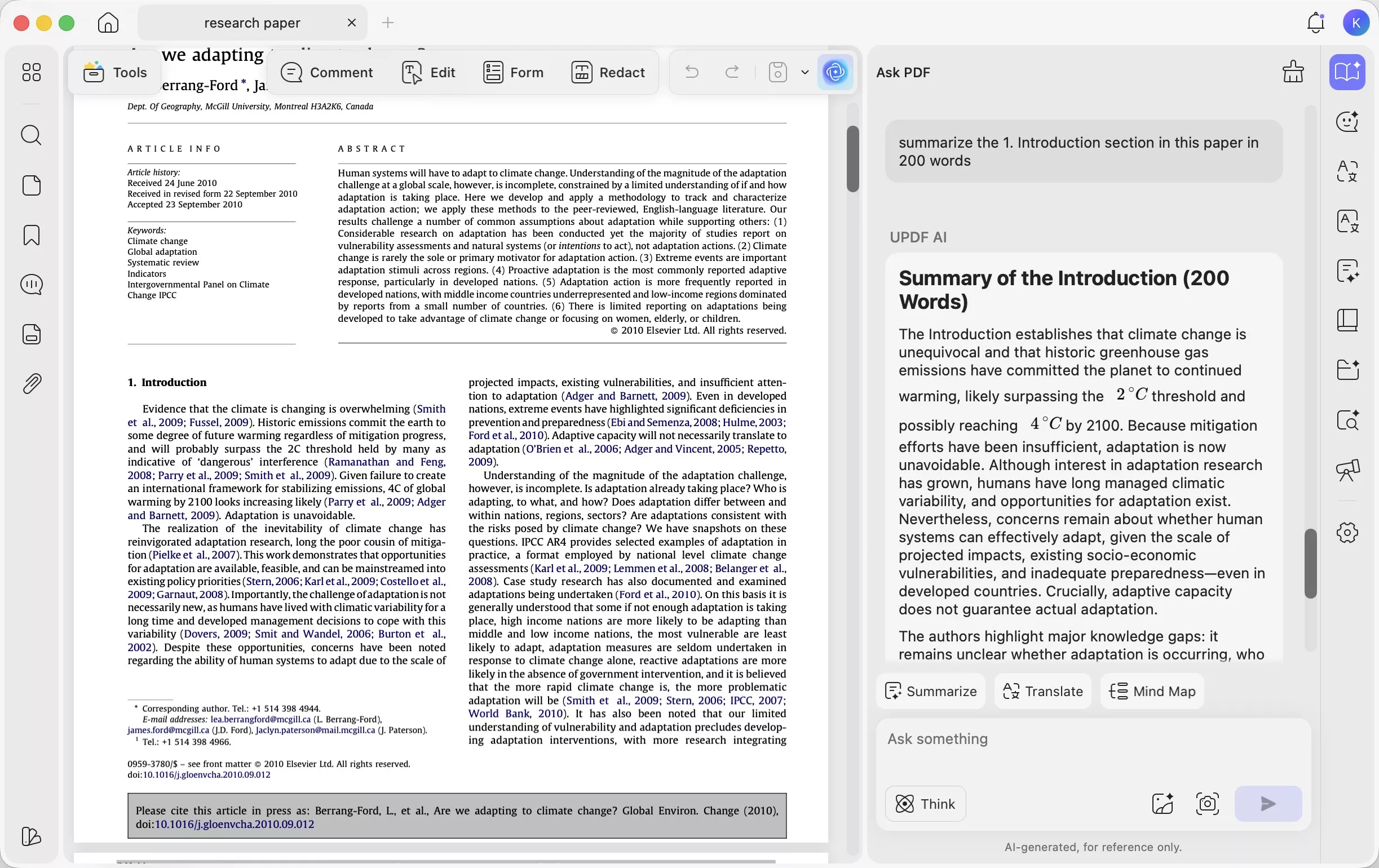Switch to the research paper tab

coord(252,23)
